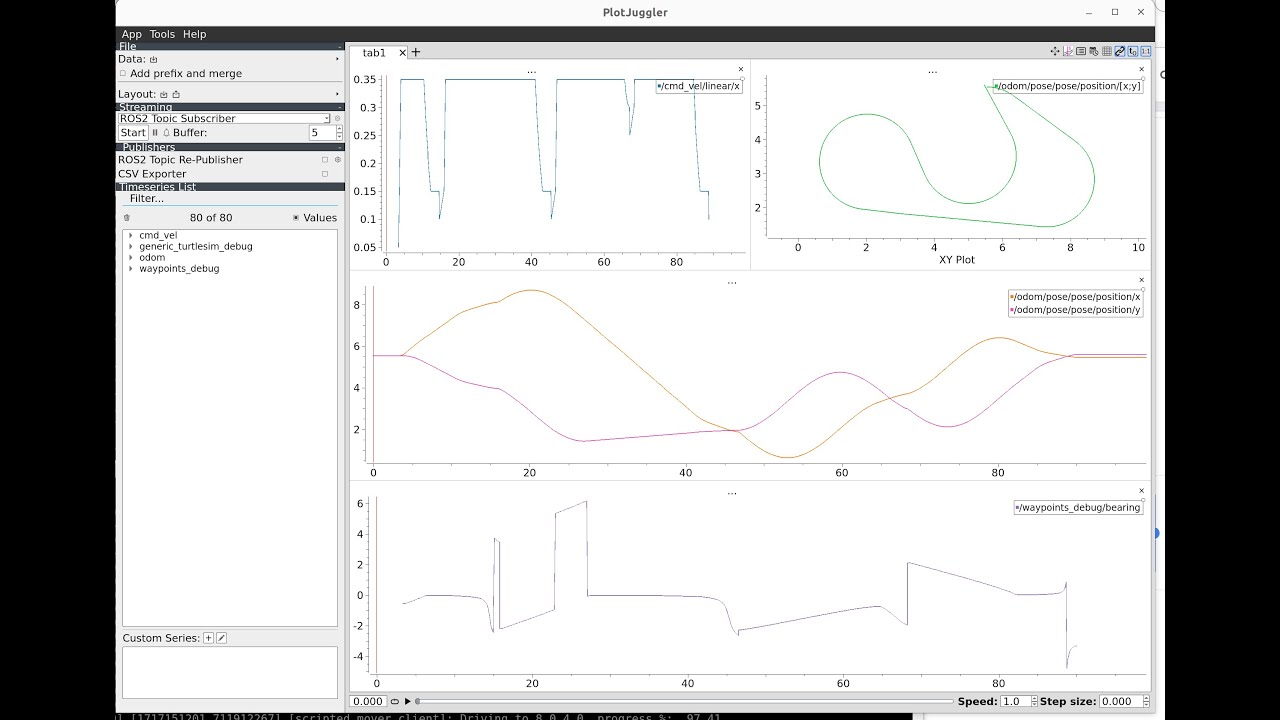Select the tab1 tab

(374, 53)
